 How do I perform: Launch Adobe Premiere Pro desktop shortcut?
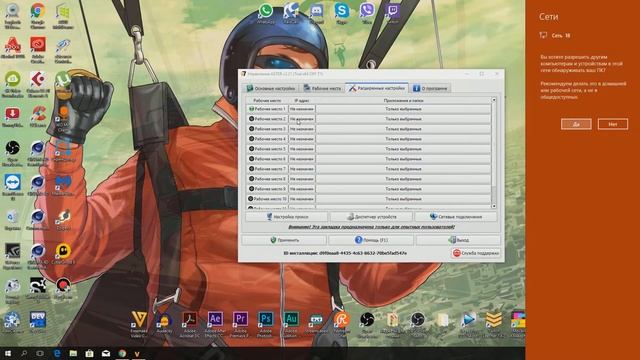pos(240,323)
